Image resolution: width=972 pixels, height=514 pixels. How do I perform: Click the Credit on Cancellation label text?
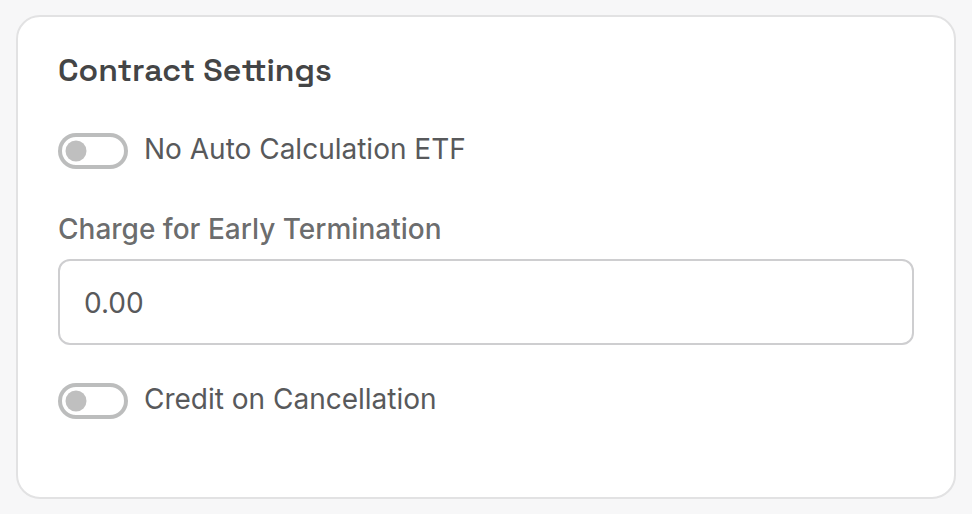[x=290, y=399]
